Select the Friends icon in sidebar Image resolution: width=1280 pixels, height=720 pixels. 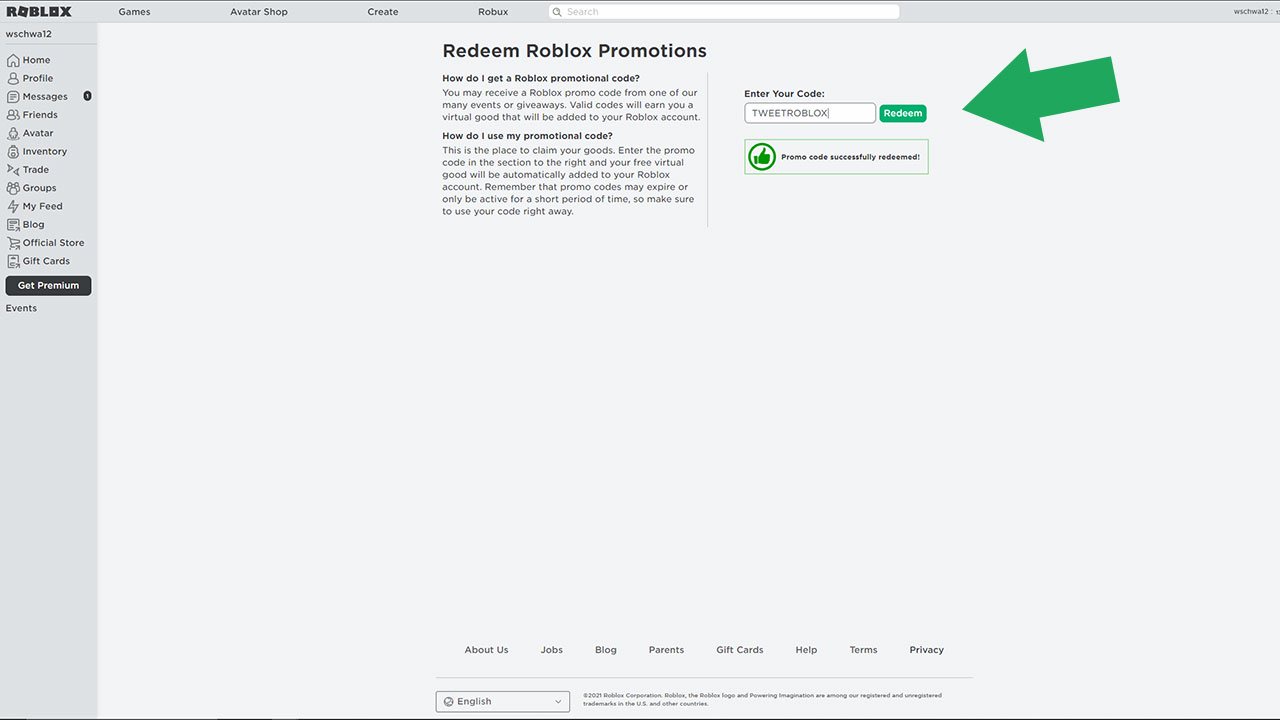tap(13, 115)
